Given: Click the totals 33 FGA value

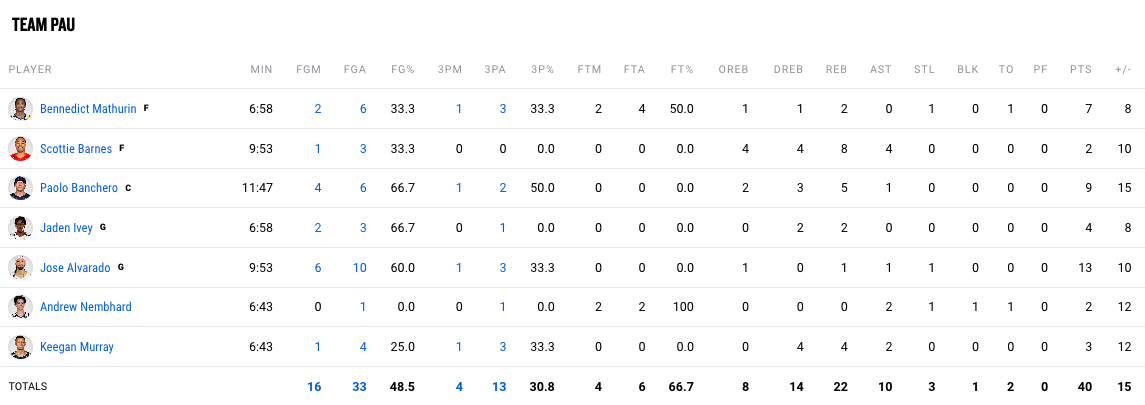Looking at the screenshot, I should pyautogui.click(x=359, y=386).
